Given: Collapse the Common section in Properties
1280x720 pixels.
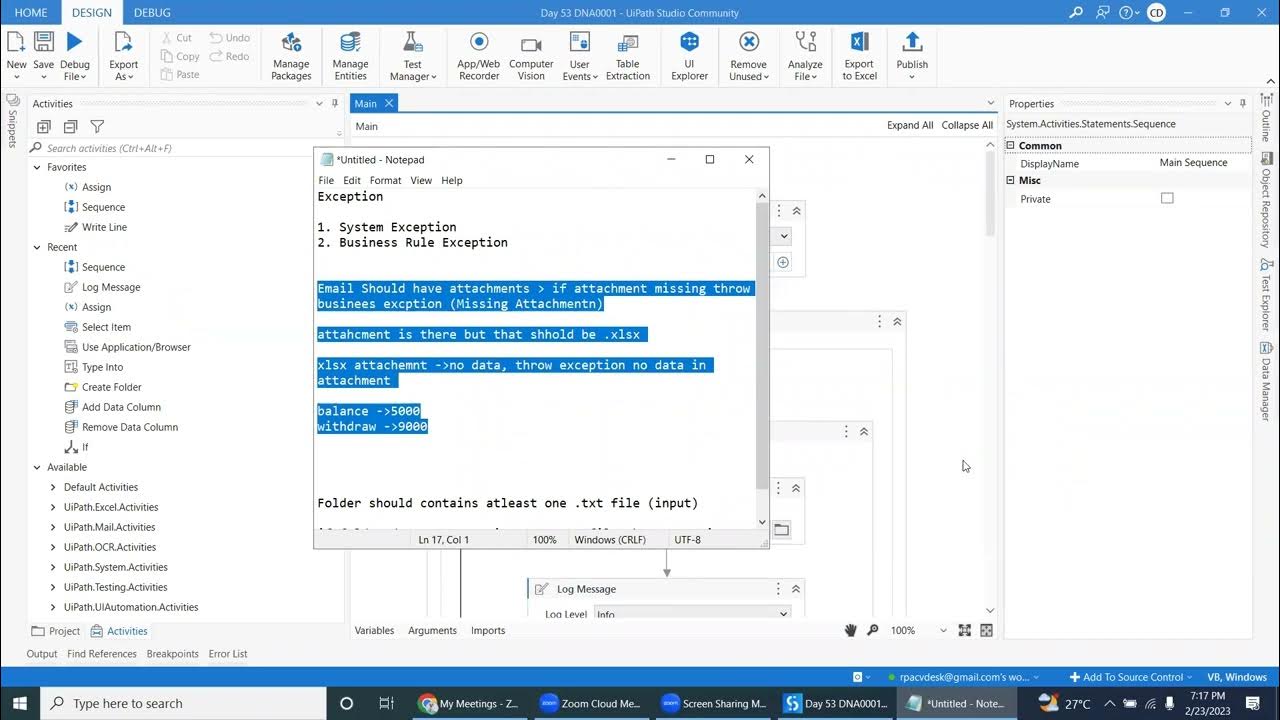Looking at the screenshot, I should coord(1010,145).
